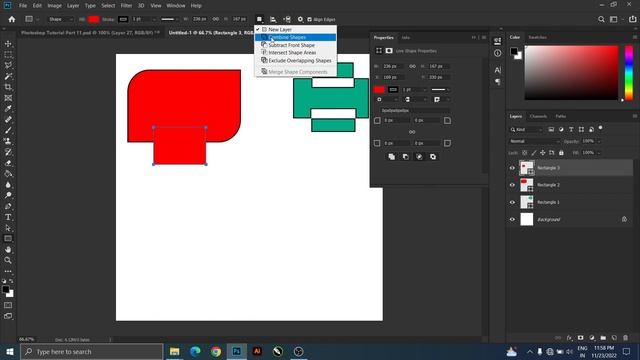Select the Brush tool
This screenshot has width=640, height=360.
pos(8,130)
